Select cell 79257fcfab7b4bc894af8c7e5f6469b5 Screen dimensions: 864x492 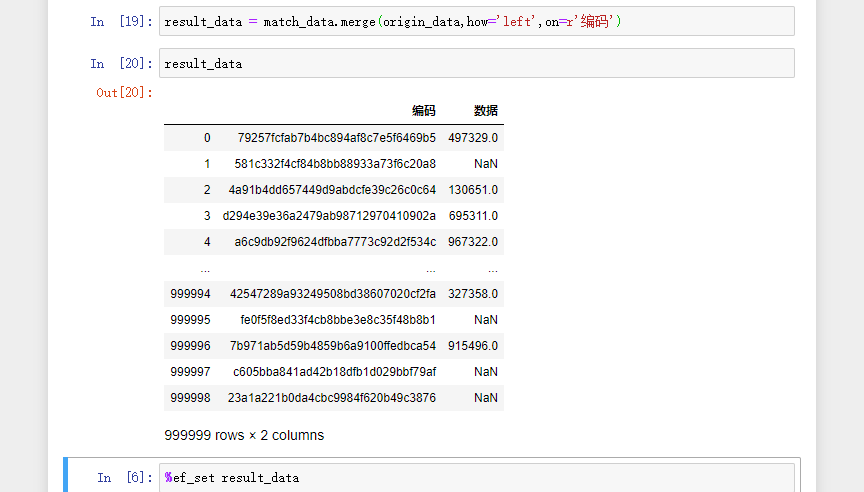[337, 138]
